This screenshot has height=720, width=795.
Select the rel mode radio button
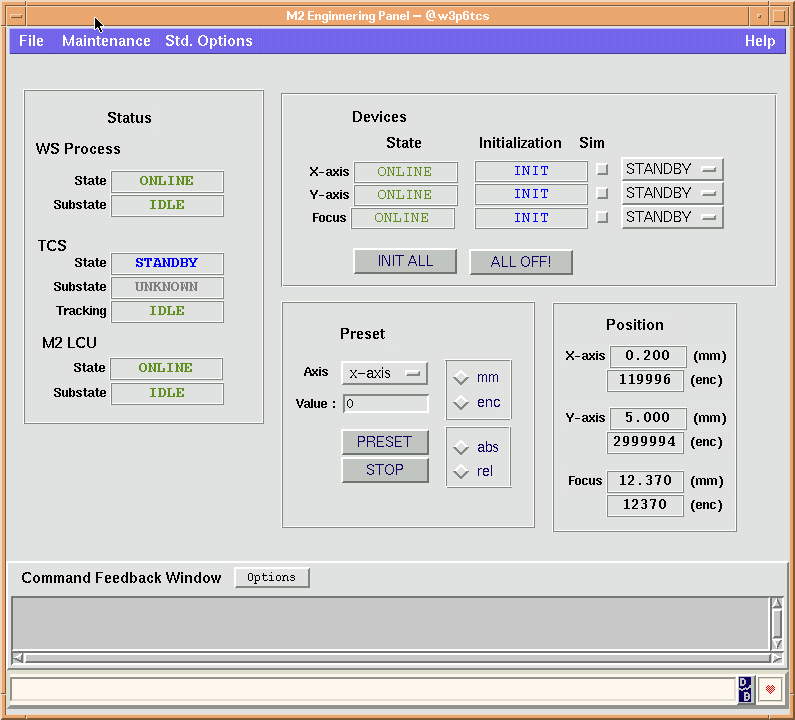[x=461, y=472]
